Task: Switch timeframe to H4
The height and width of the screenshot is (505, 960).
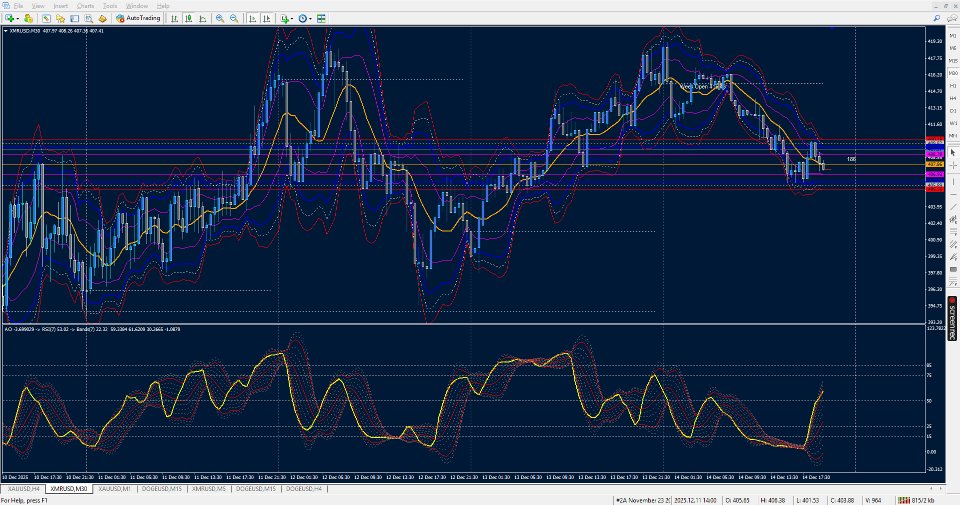Action: tap(953, 98)
